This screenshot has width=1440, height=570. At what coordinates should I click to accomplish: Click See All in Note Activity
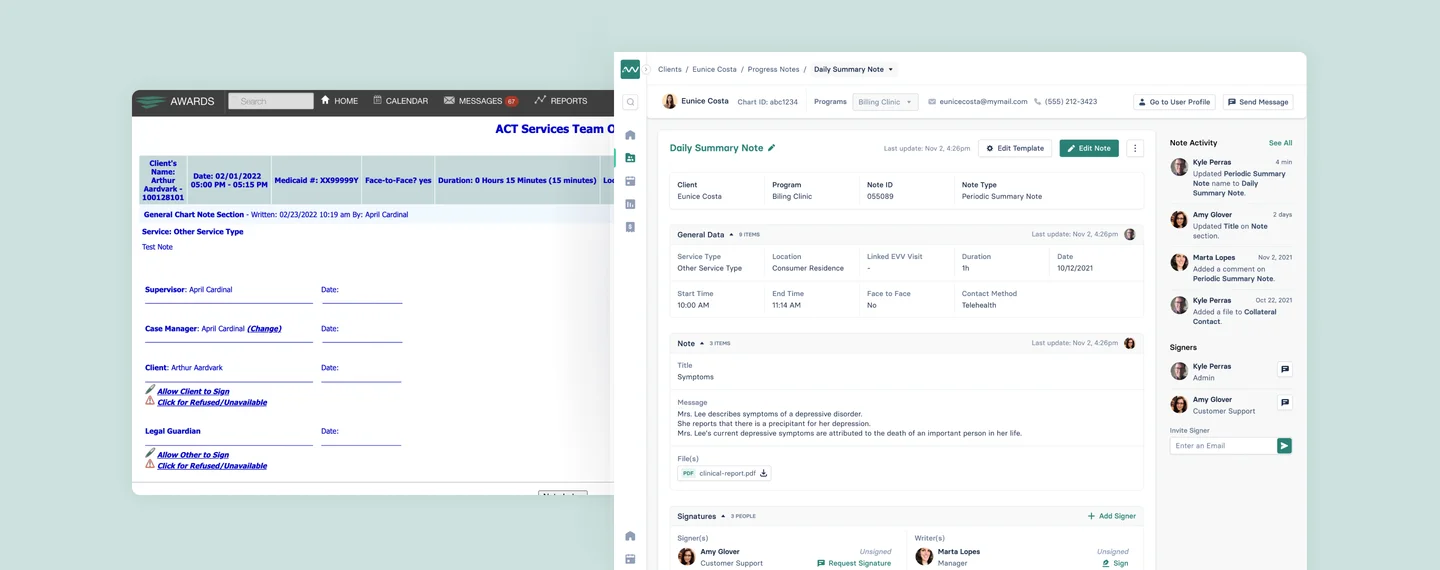coord(1280,143)
